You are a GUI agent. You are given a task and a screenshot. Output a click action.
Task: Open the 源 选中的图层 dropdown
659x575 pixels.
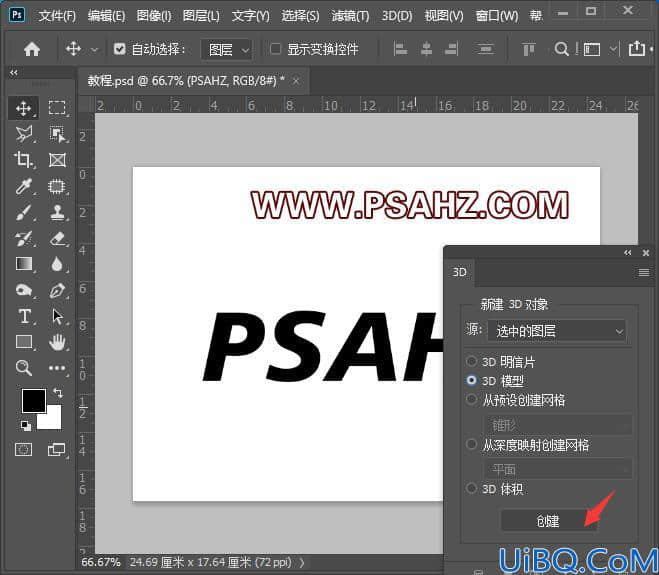pyautogui.click(x=556, y=331)
